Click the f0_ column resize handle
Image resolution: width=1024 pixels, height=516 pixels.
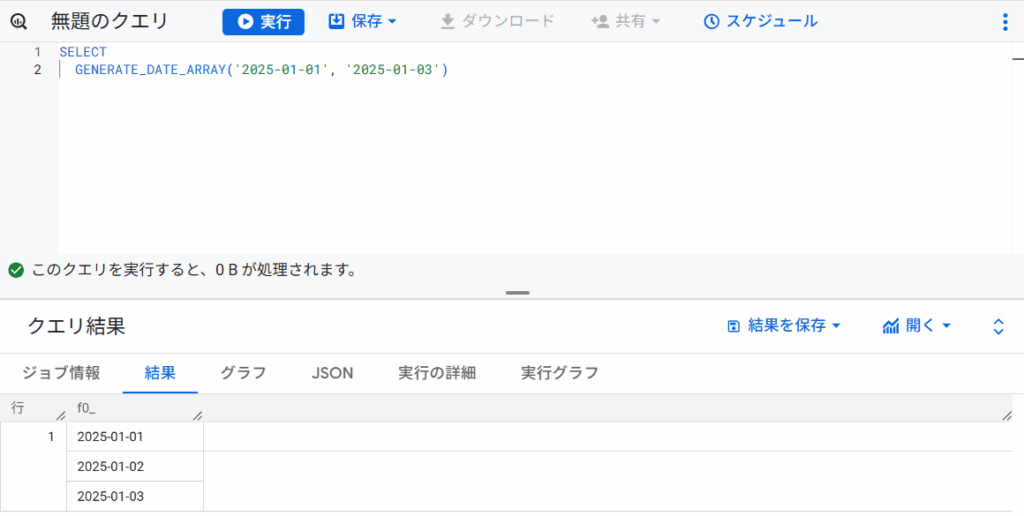198,415
